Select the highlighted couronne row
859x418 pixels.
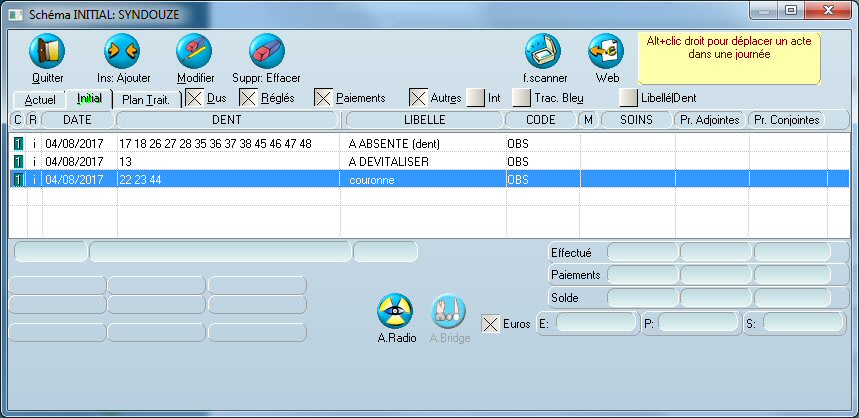coord(430,179)
